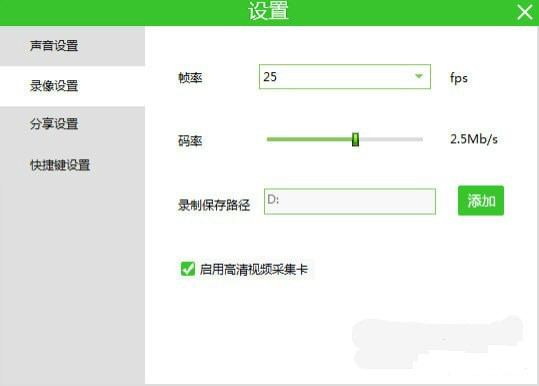Close the 设置 dialog with the X
This screenshot has width=539, height=386.
[x=525, y=12]
